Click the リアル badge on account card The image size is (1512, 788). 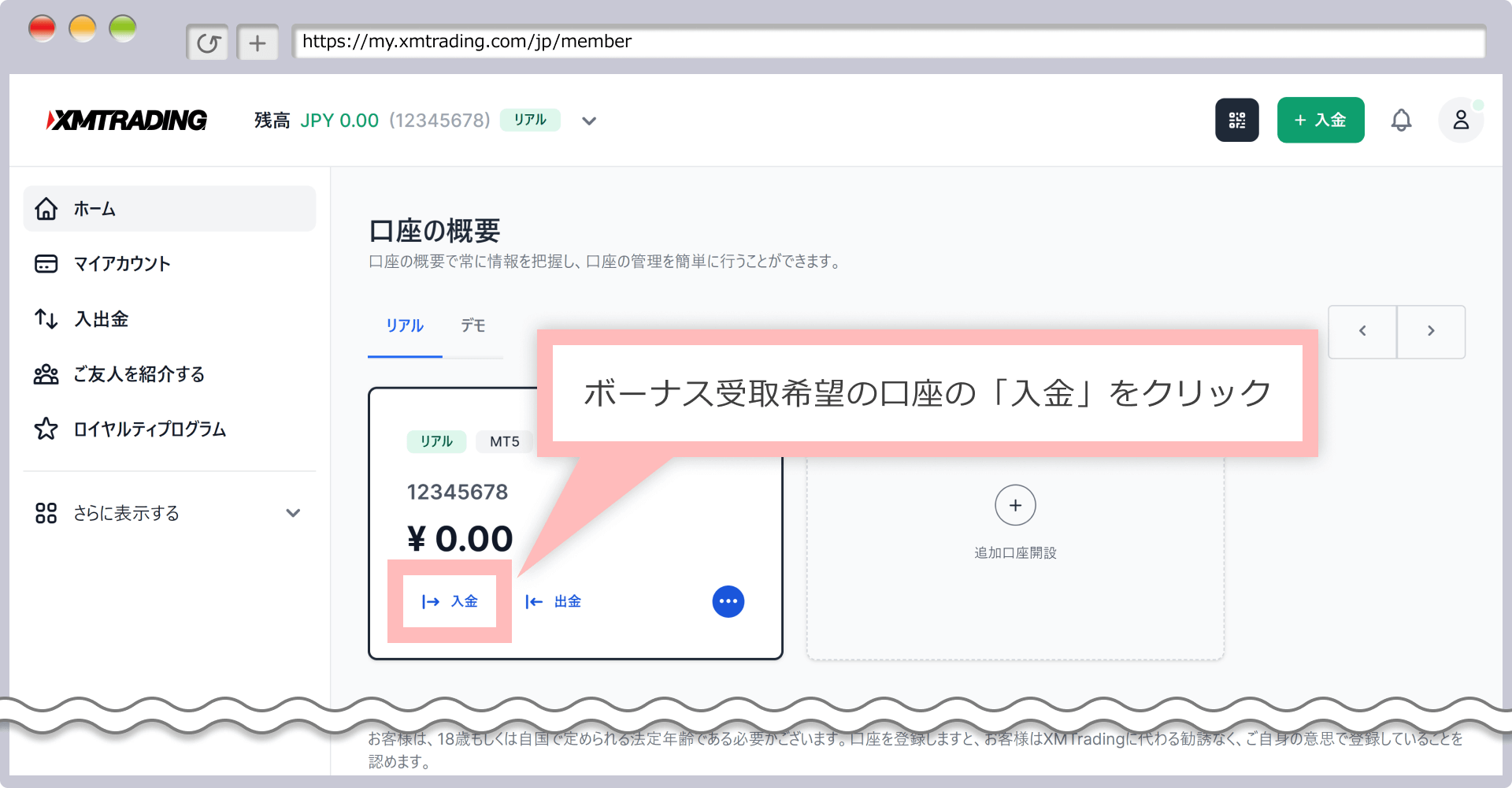point(436,441)
